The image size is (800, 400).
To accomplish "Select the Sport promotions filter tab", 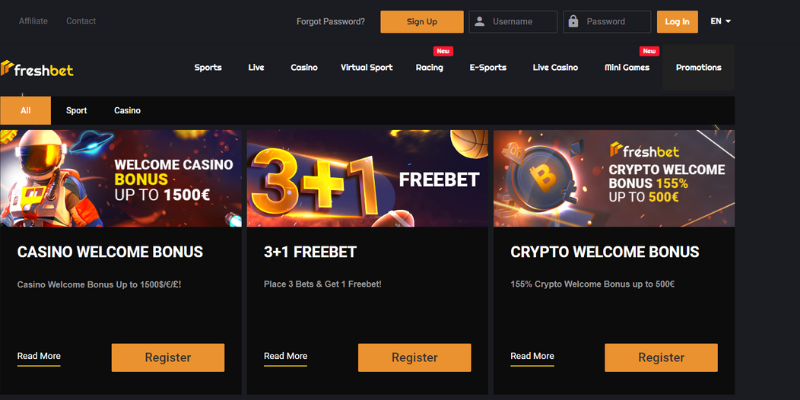I will (76, 110).
